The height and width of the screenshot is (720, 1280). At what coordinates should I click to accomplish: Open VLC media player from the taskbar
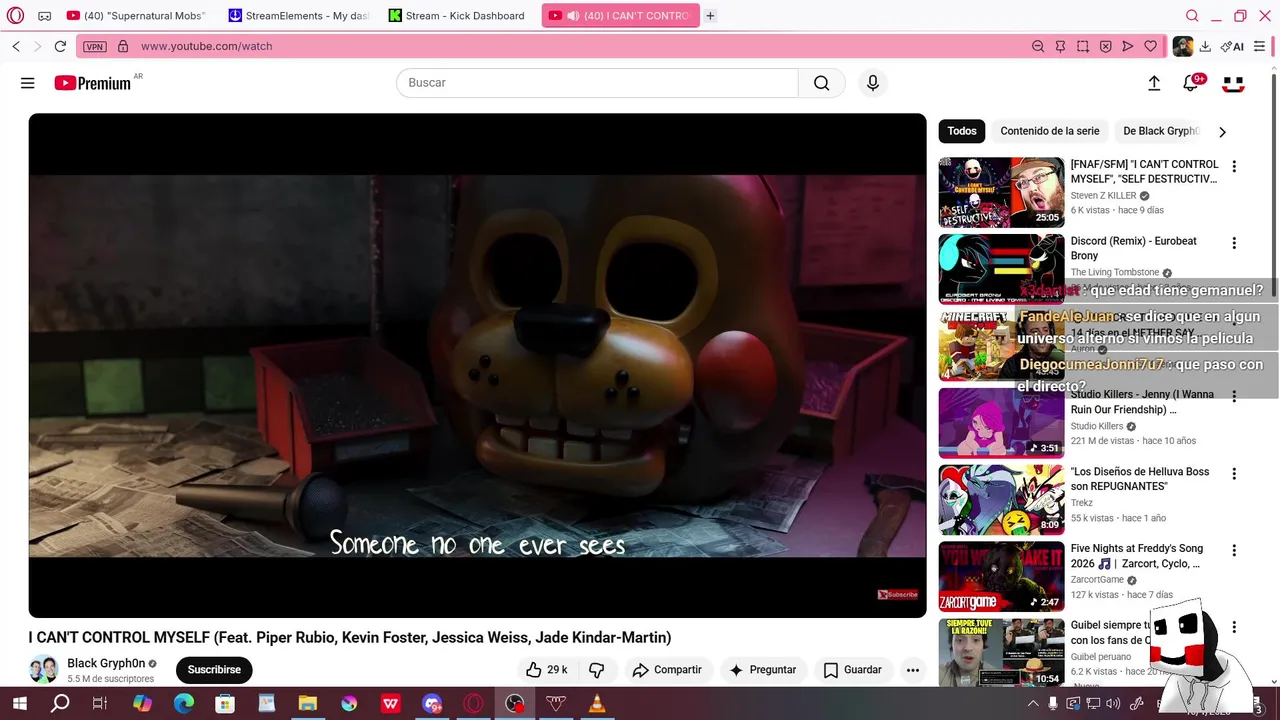[597, 704]
